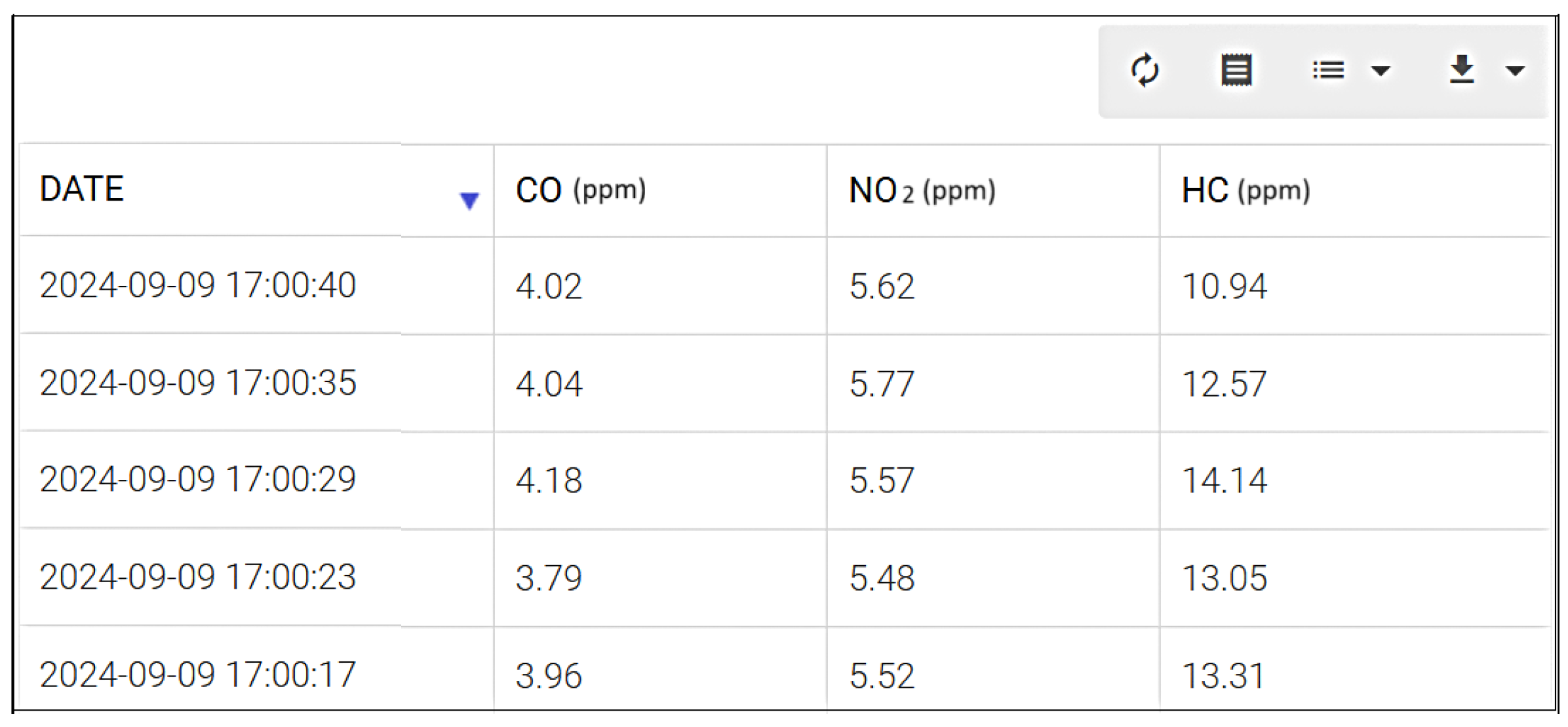Click the CO value 4.18 cell

(x=549, y=481)
